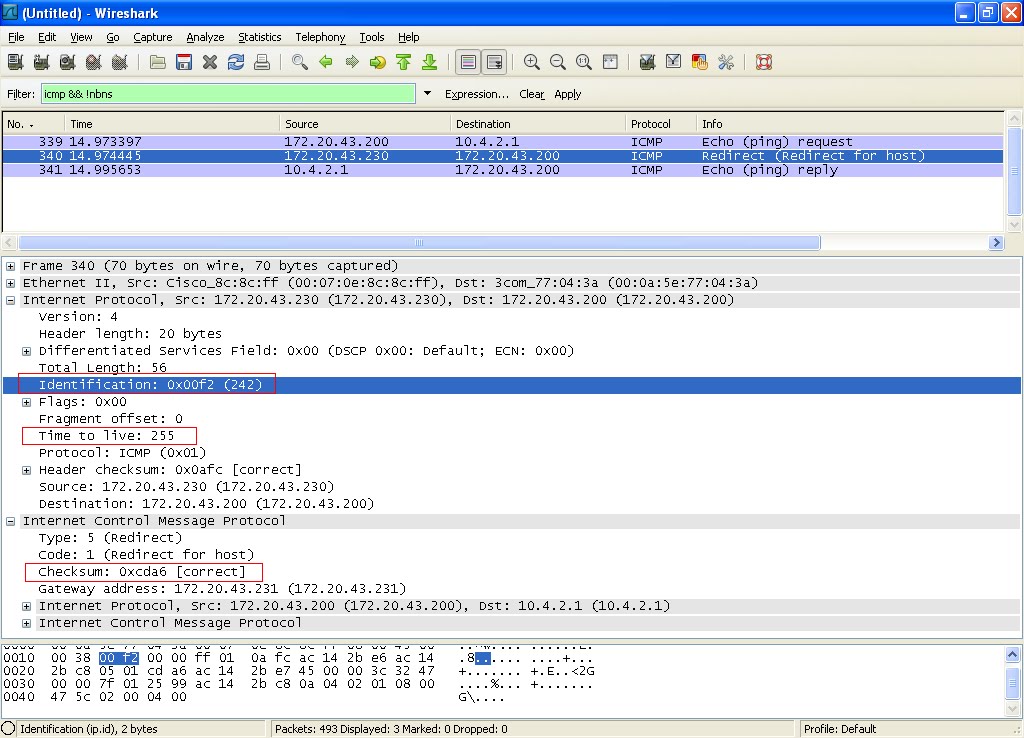This screenshot has width=1024, height=738.
Task: Clear the display filter
Action: click(x=532, y=94)
